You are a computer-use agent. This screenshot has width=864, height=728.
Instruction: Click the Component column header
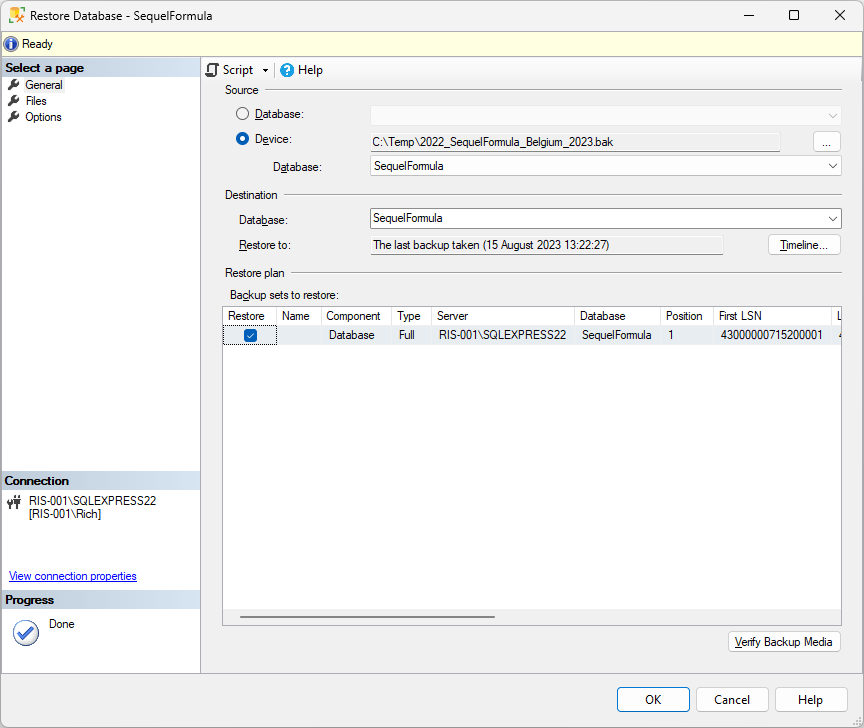356,316
